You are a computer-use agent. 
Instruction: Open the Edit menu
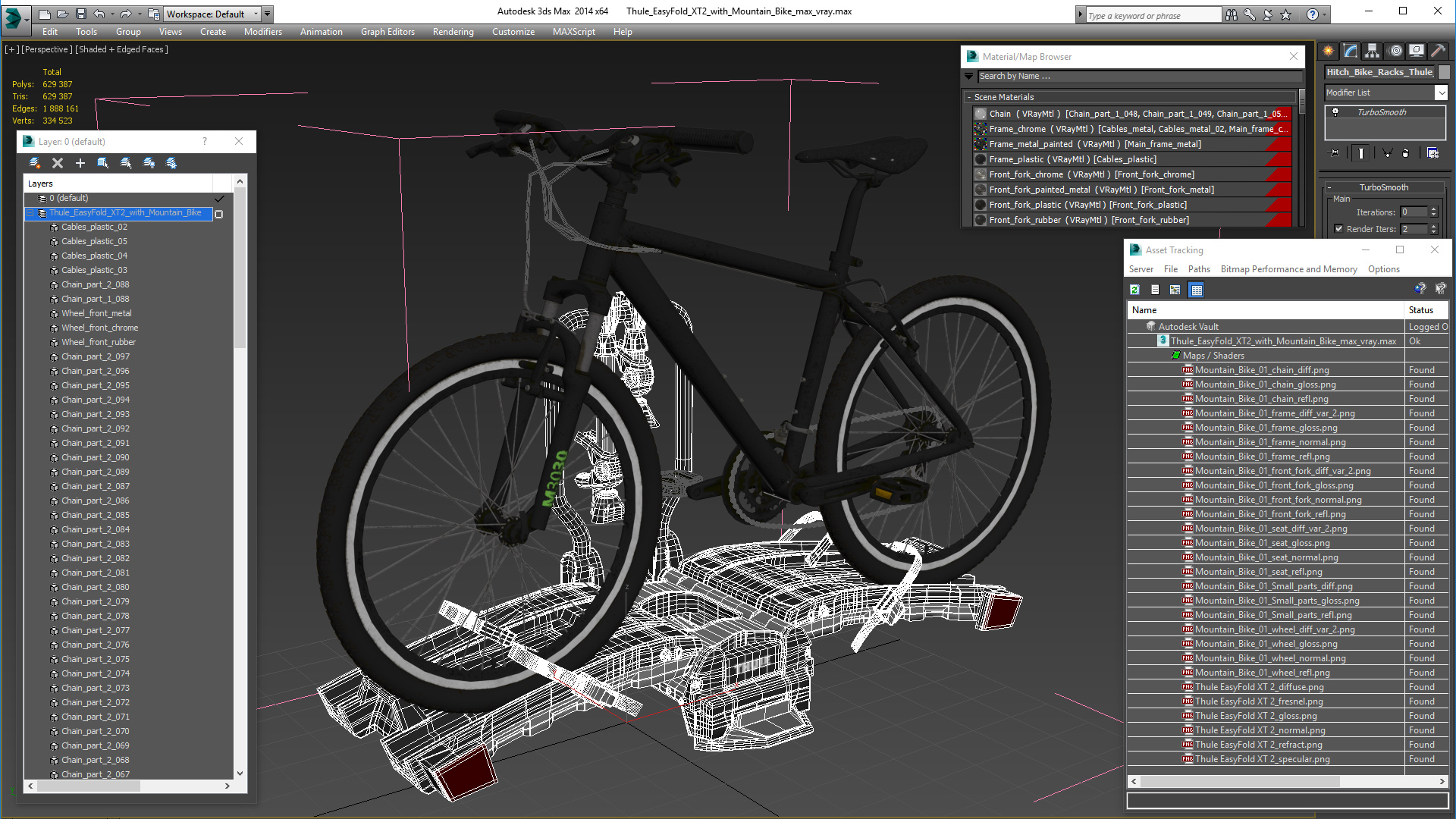tap(50, 32)
